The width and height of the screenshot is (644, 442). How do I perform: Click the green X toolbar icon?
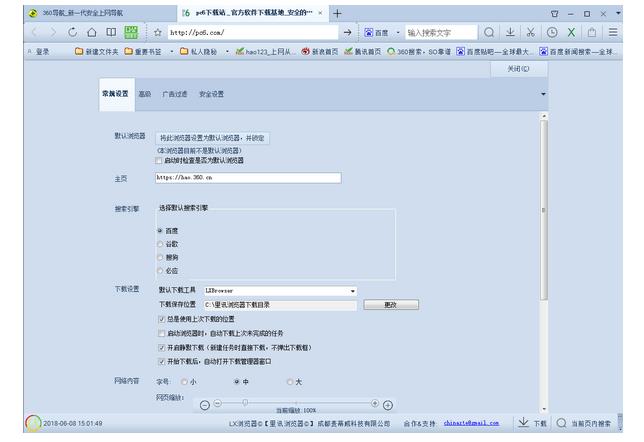pyautogui.click(x=571, y=32)
